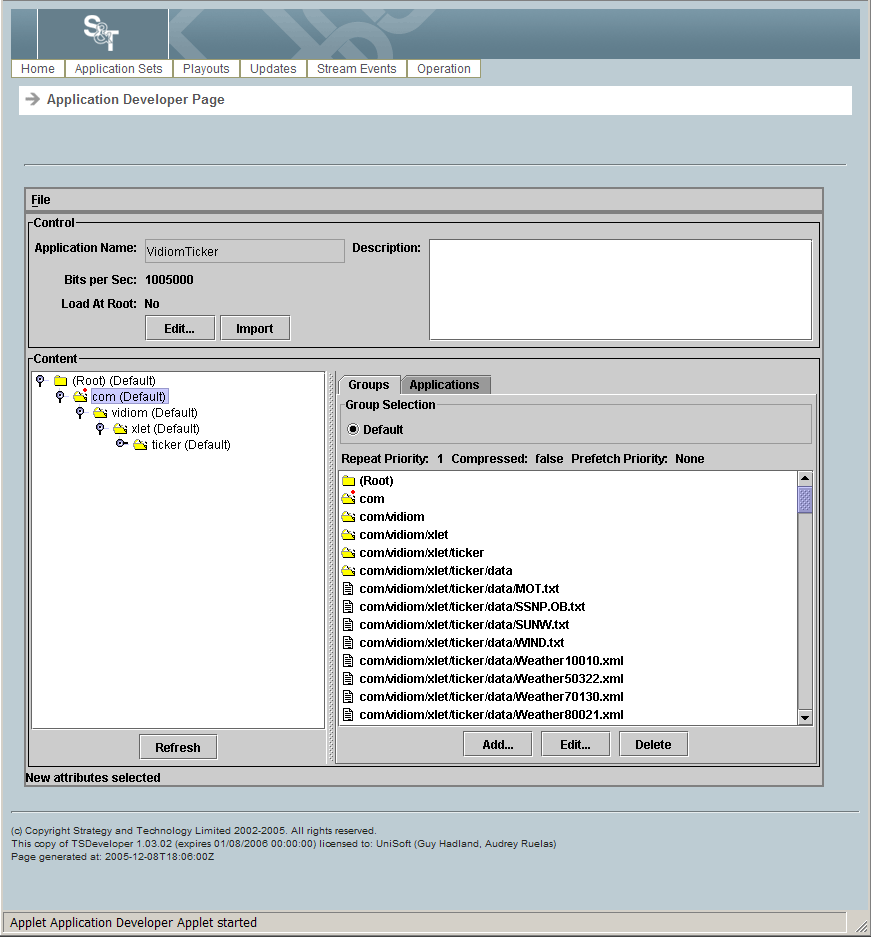
Task: Click the xlet folder icon in the tree
Action: (x=120, y=428)
